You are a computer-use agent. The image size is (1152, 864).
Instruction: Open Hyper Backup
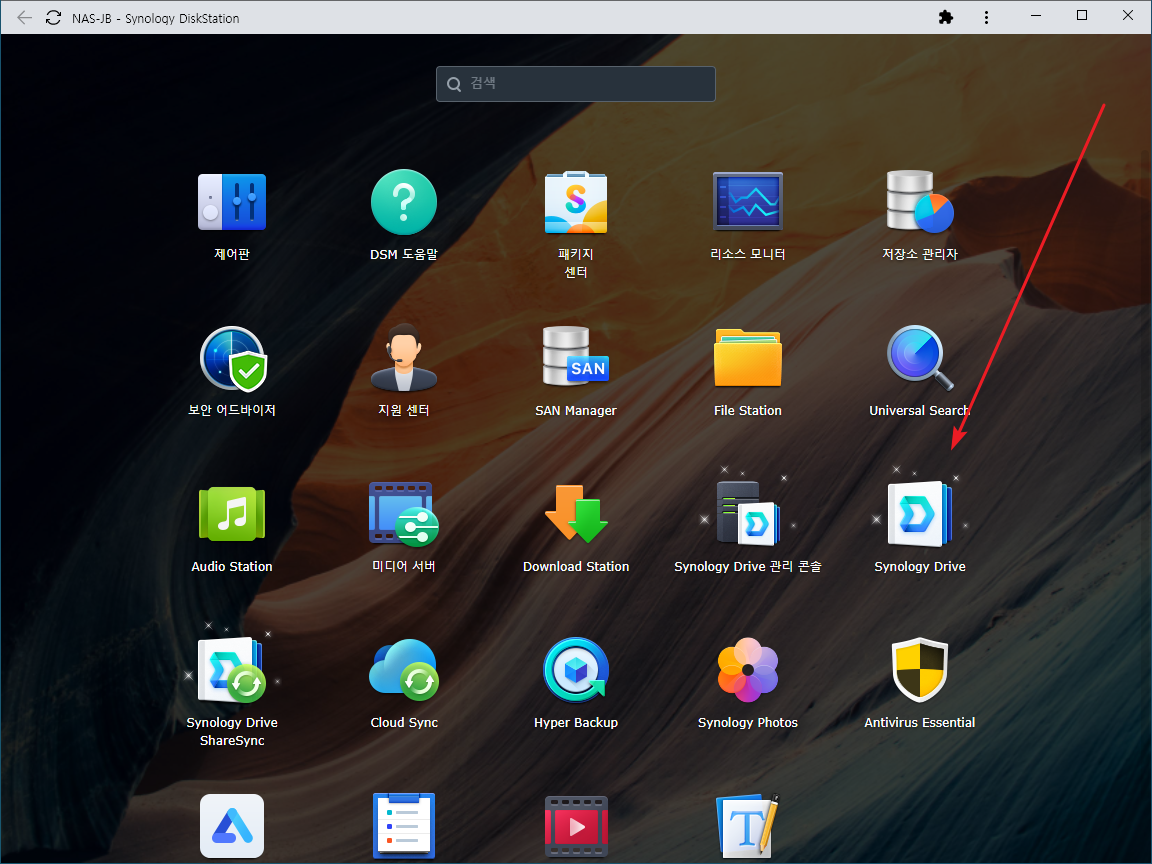(576, 670)
